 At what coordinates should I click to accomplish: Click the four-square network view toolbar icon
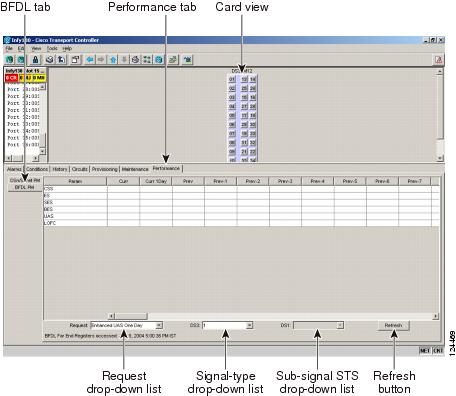[147, 60]
